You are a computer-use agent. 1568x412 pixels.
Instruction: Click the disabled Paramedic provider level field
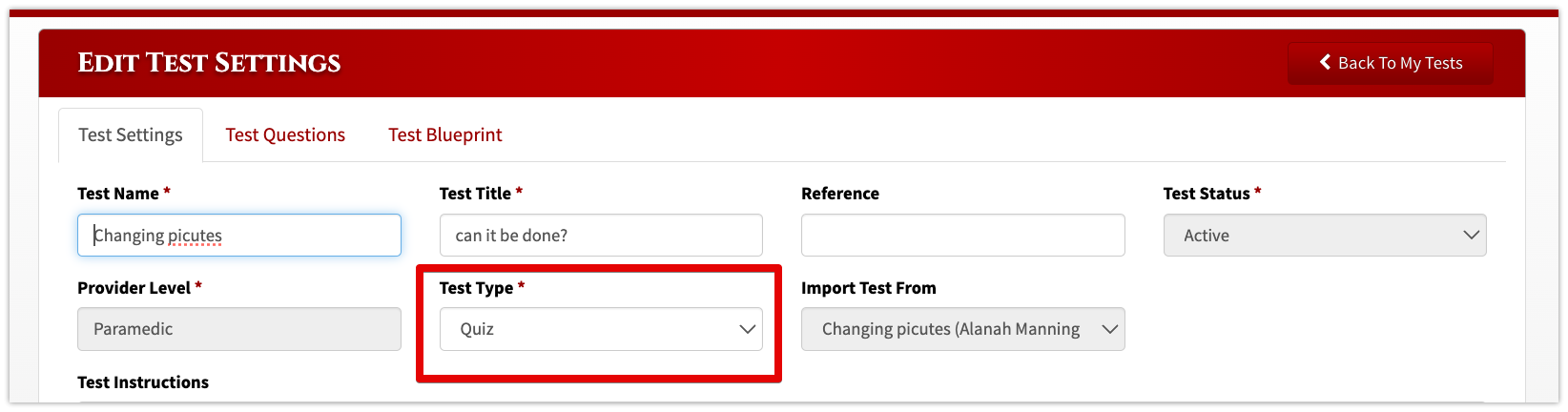click(239, 329)
